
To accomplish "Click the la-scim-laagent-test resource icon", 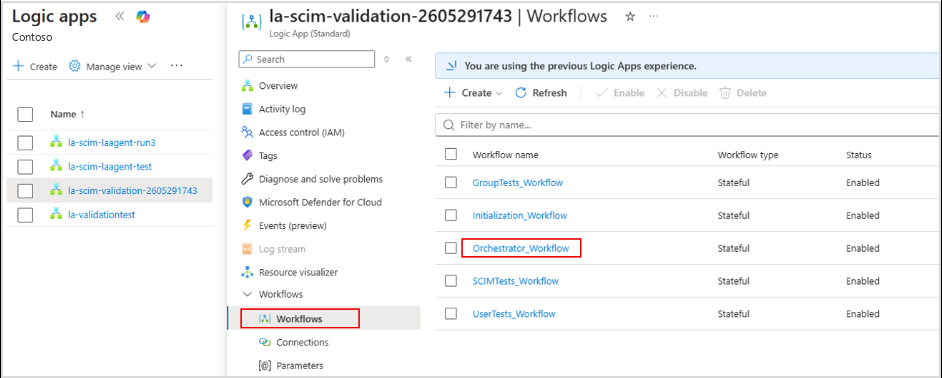I will coord(56,166).
